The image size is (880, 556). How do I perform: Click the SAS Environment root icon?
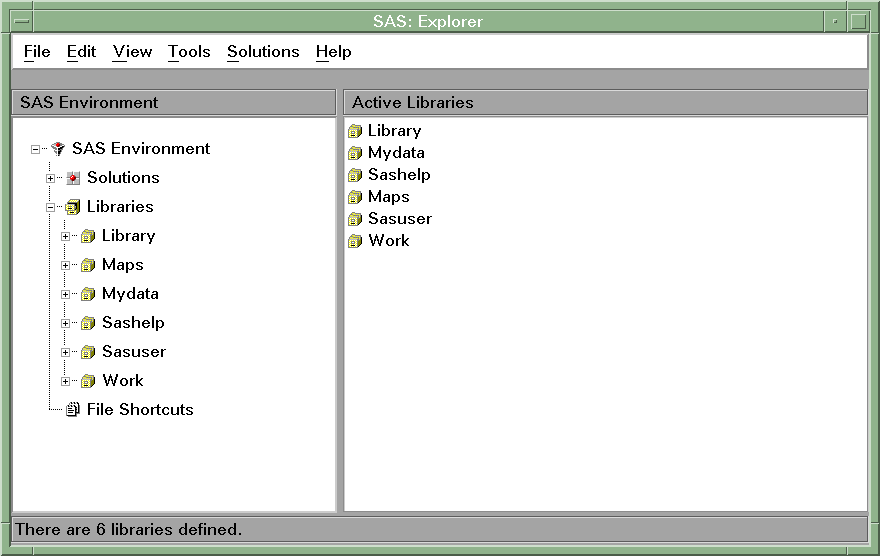click(x=58, y=149)
